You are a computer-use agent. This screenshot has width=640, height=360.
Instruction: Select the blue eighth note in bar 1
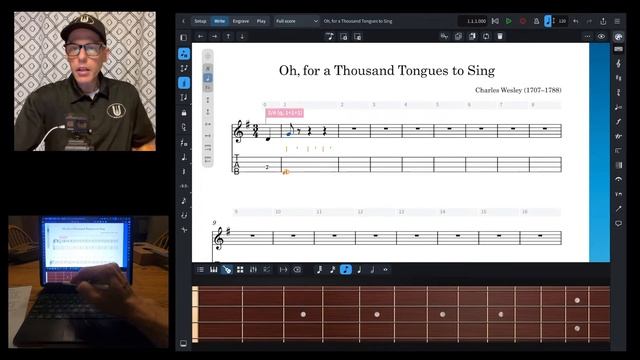pyautogui.click(x=290, y=131)
